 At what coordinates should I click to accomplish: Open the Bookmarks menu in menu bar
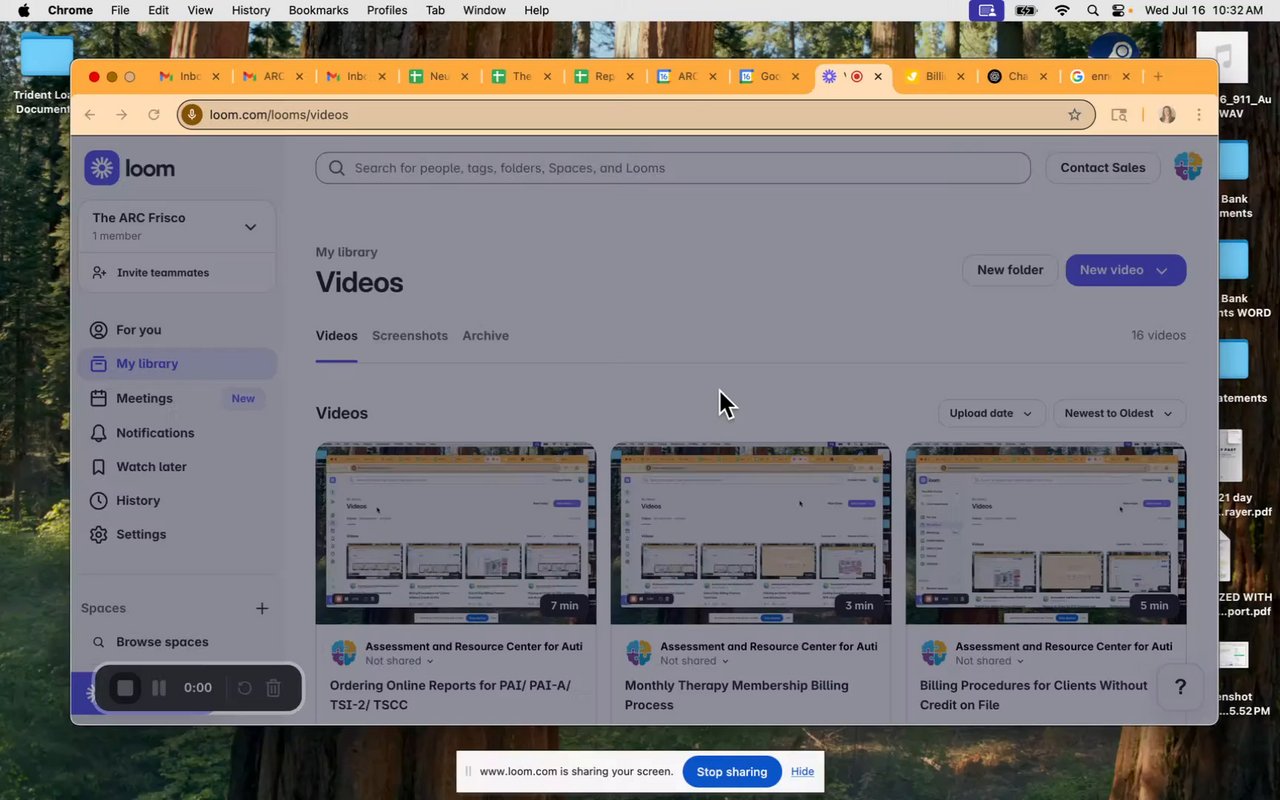(x=318, y=10)
